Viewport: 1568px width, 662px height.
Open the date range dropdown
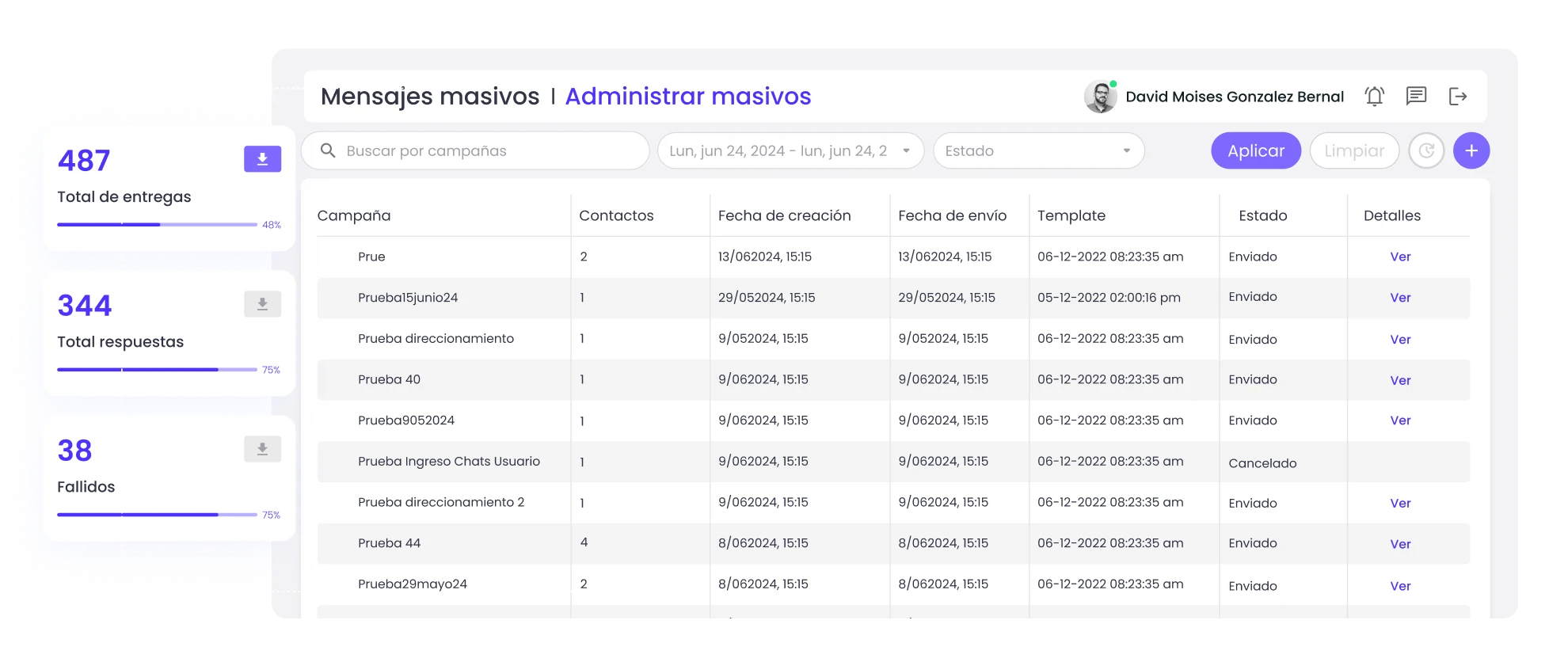tap(790, 150)
